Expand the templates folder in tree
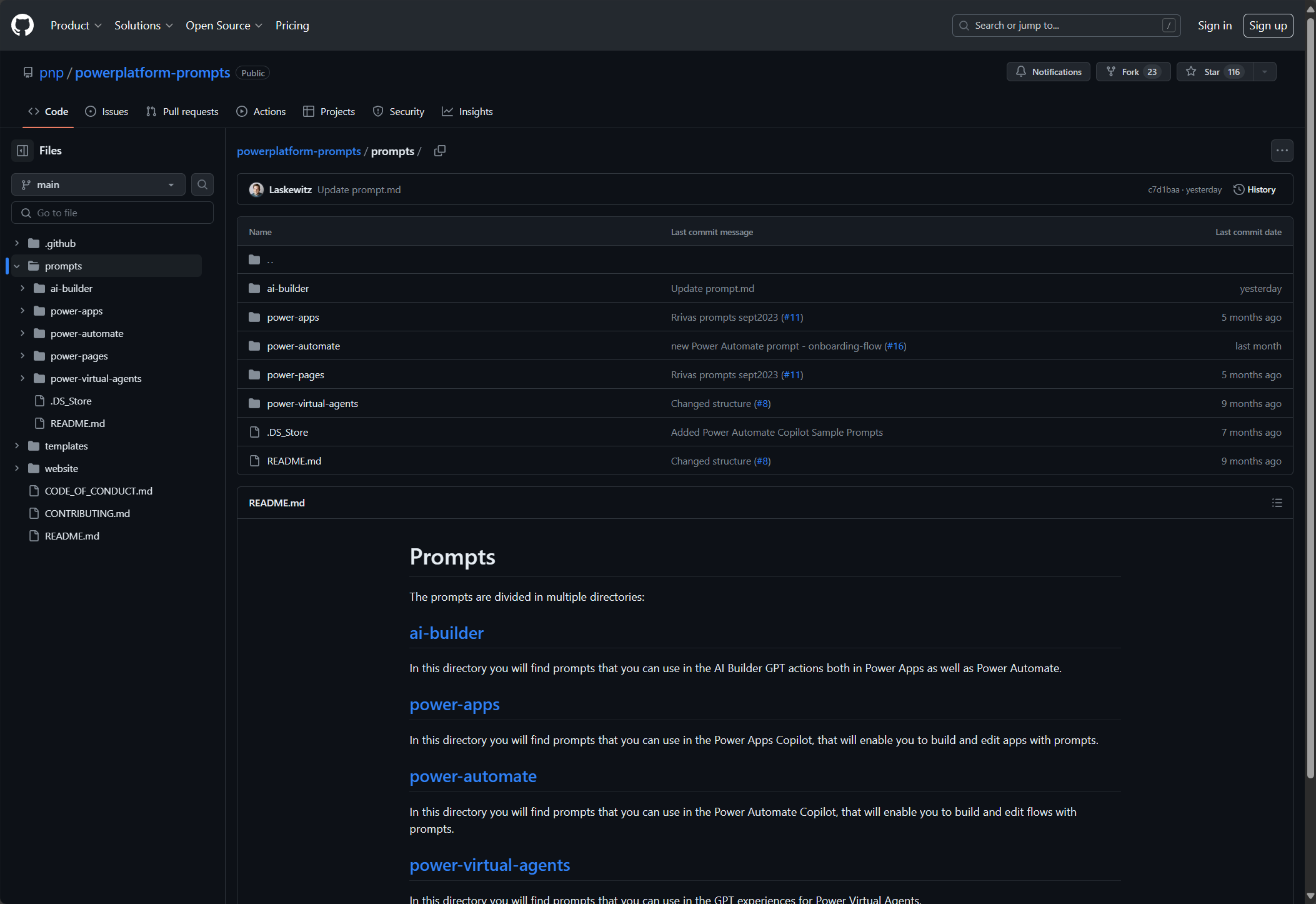The image size is (1316, 904). tap(17, 446)
